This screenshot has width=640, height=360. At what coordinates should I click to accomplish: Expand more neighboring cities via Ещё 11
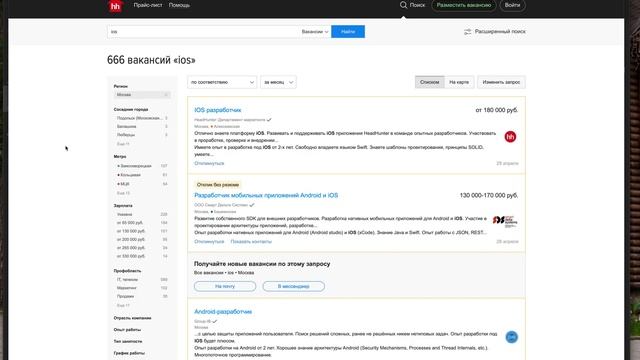[123, 144]
